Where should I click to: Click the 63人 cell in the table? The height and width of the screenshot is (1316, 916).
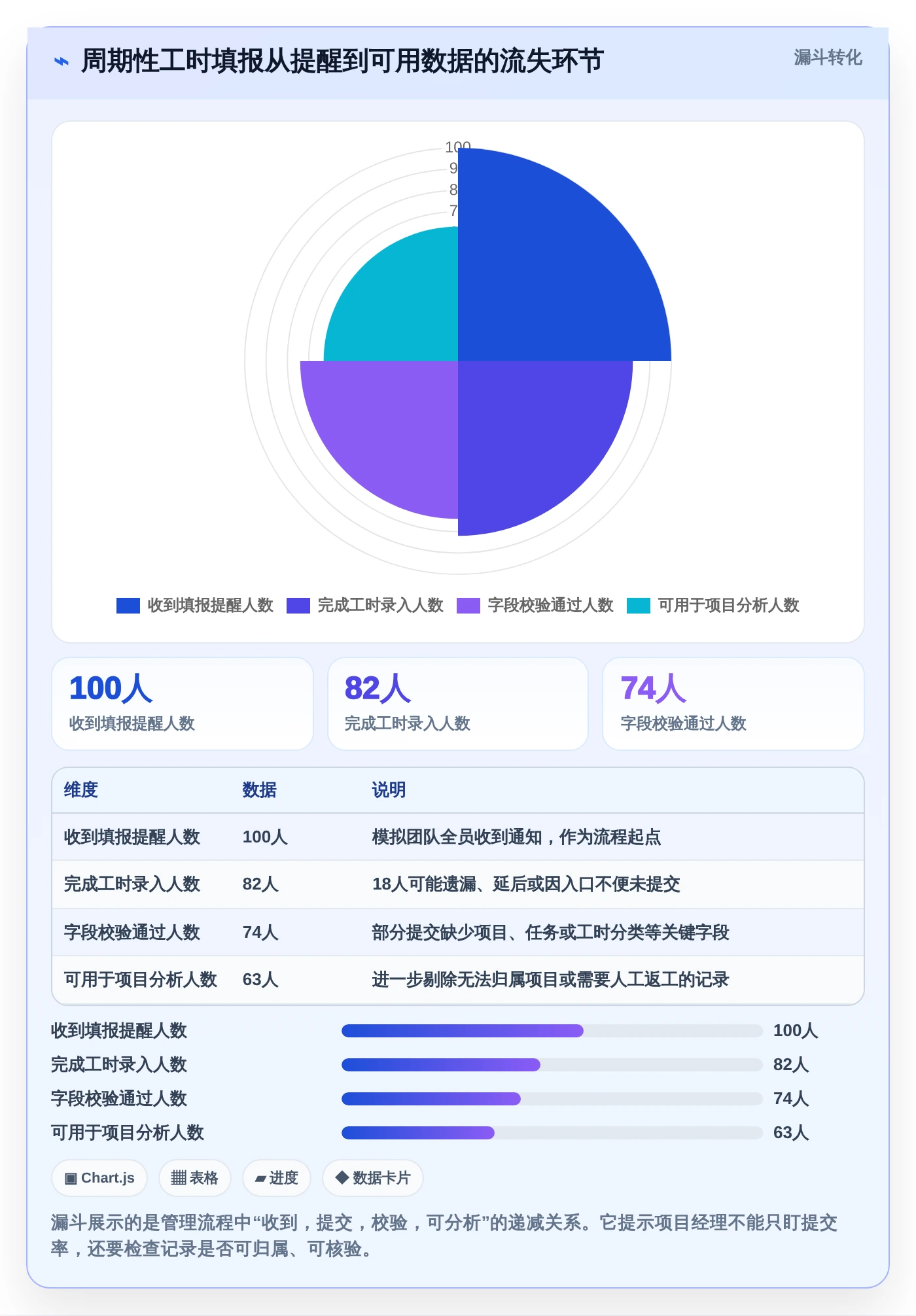tap(260, 979)
